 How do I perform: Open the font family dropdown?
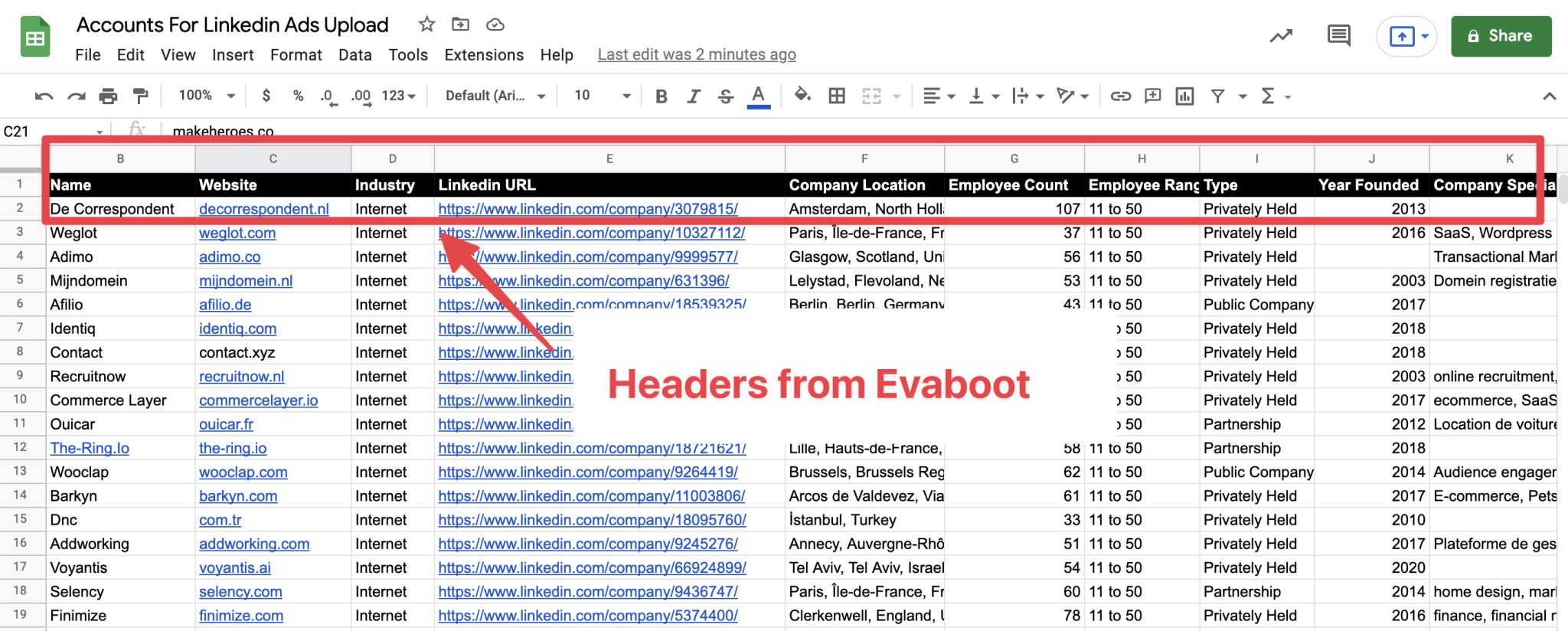[x=495, y=96]
